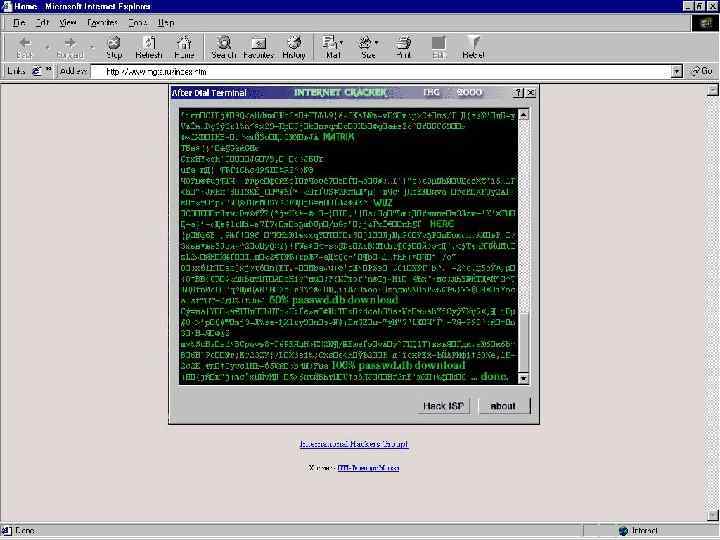Screen dimensions: 720x540
Task: Click the about button
Action: click(503, 406)
